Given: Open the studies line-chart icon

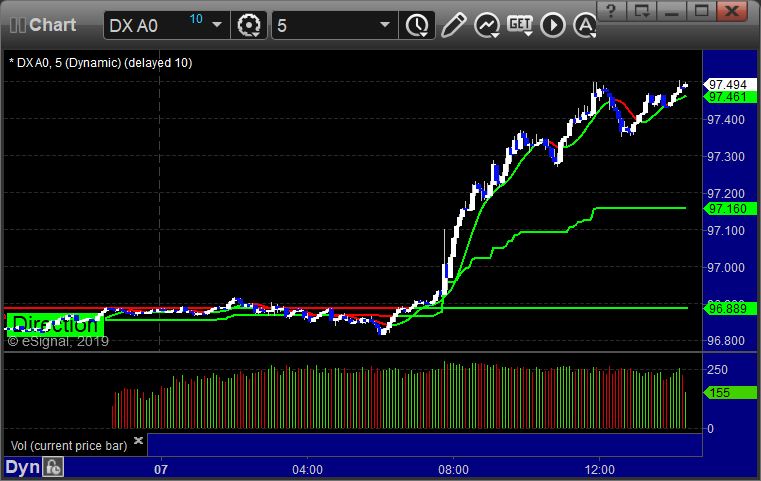Looking at the screenshot, I should click(x=488, y=25).
